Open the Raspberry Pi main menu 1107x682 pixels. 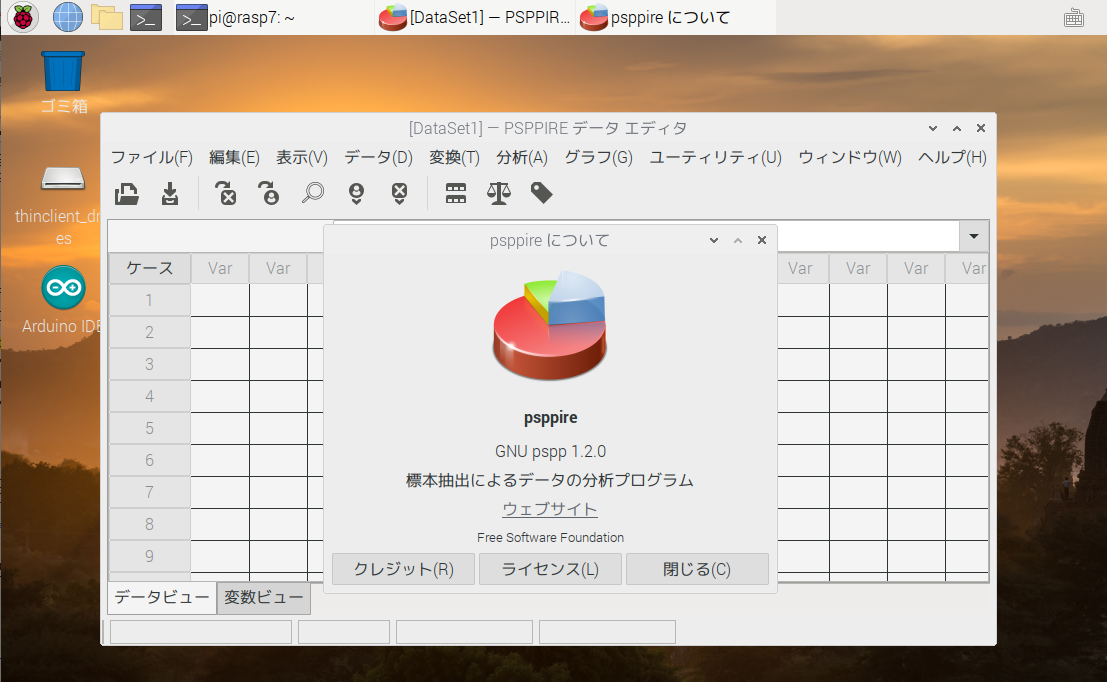pyautogui.click(x=23, y=17)
